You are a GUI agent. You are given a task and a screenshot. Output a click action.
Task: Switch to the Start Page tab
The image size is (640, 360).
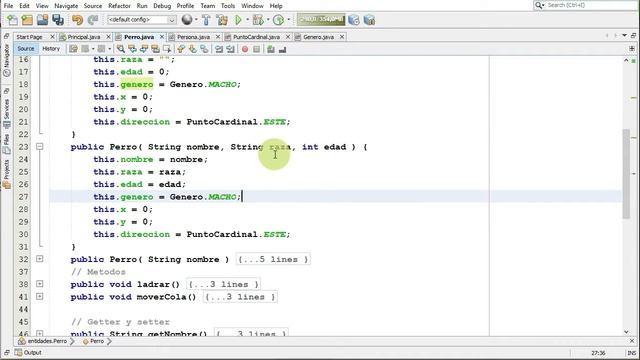[x=29, y=37]
